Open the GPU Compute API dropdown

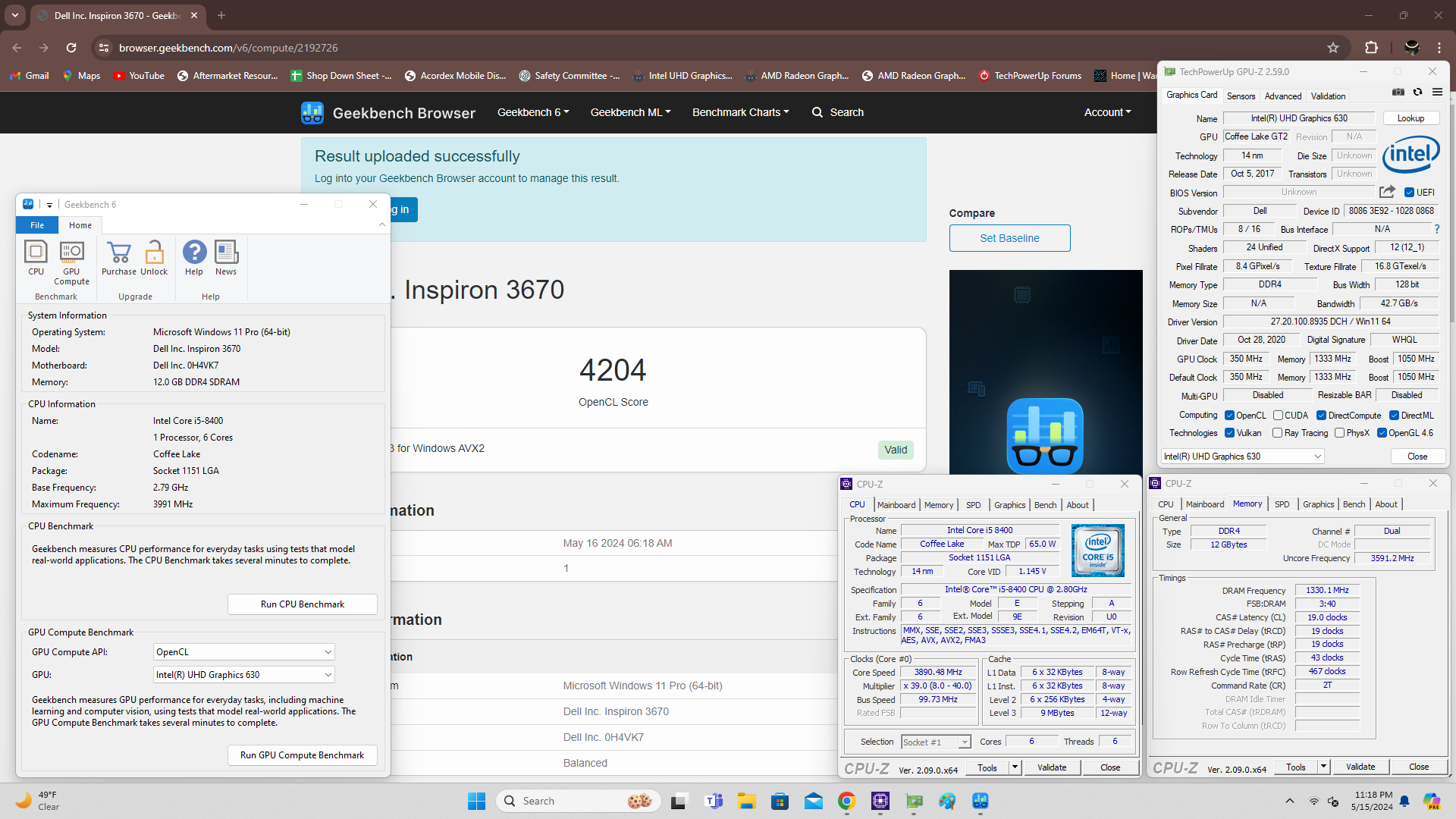[x=243, y=652]
